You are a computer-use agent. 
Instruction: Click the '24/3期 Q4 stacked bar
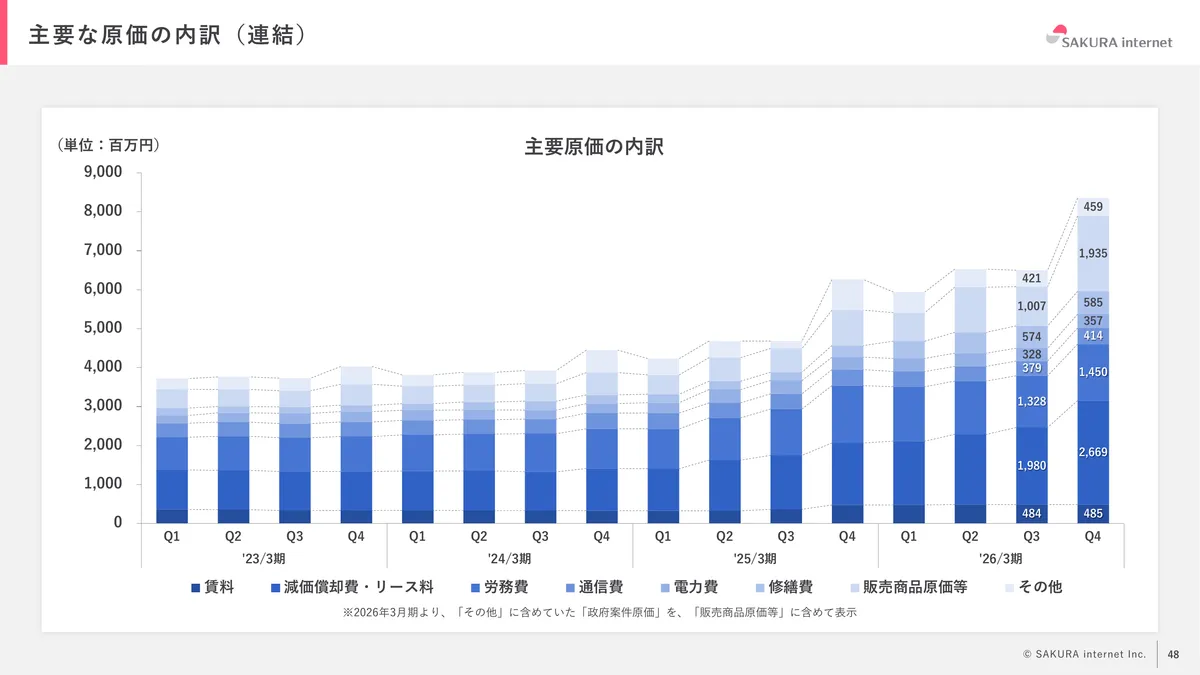click(x=602, y=437)
